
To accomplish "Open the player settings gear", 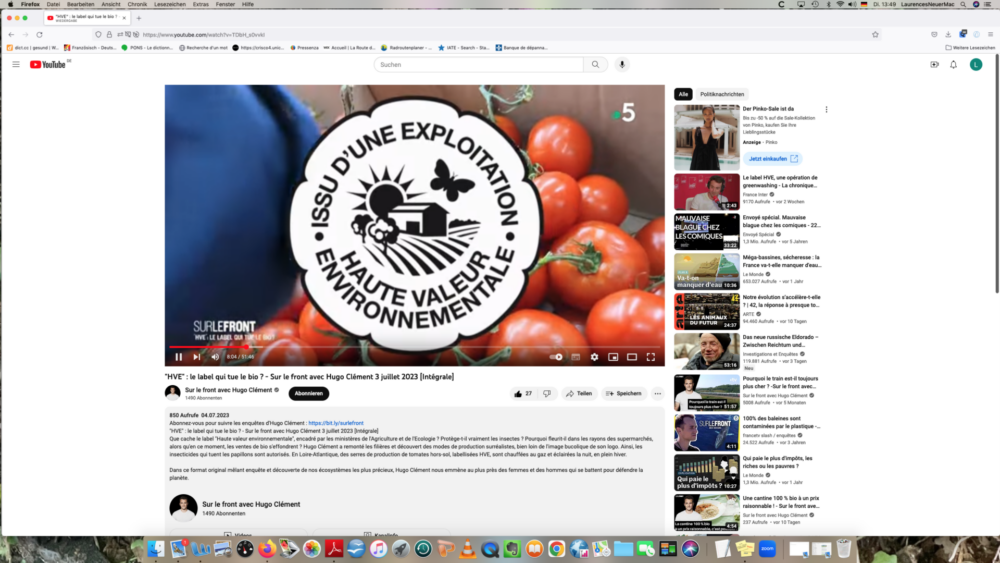I will (x=594, y=357).
